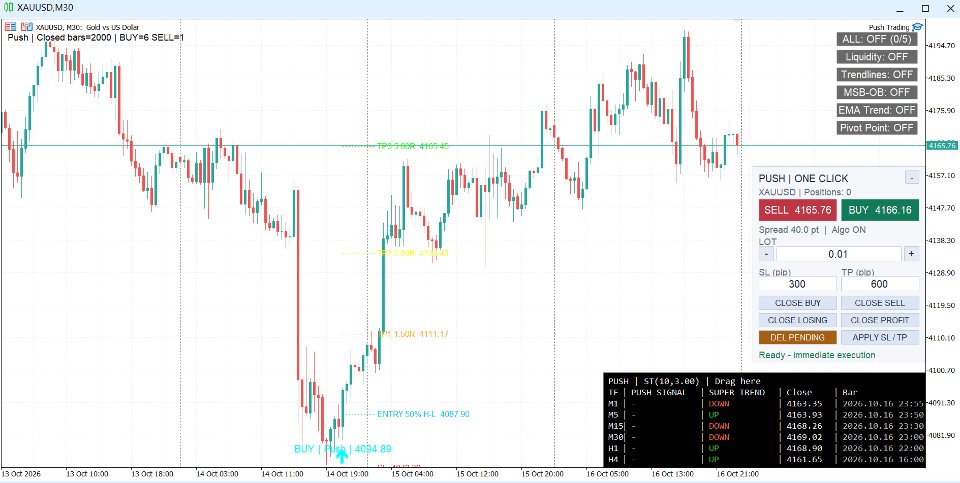Click the current price tag 4165.76 on axis
Image resolution: width=960 pixels, height=483 pixels.
(943, 146)
